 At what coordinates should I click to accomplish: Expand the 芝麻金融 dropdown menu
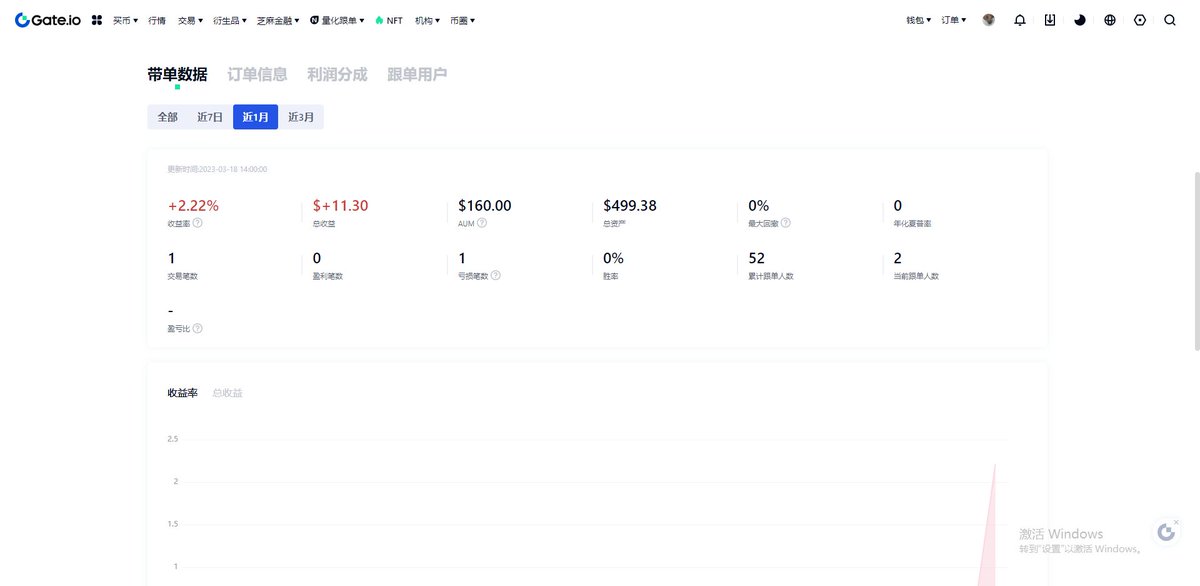[279, 20]
